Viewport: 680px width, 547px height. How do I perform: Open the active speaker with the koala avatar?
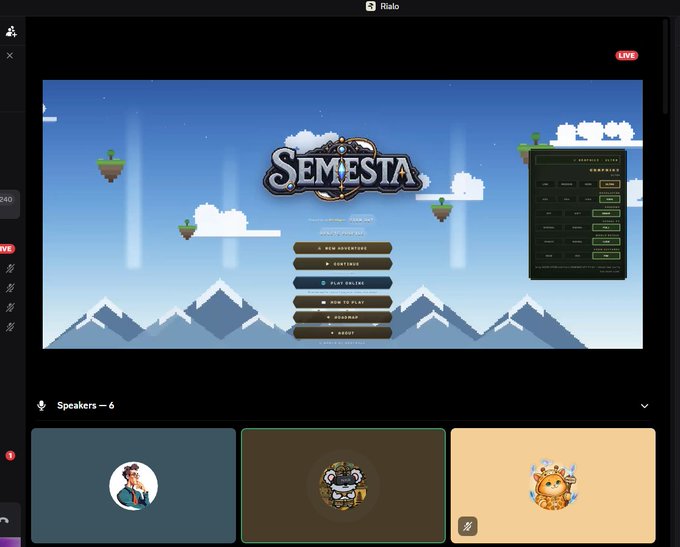click(x=343, y=485)
